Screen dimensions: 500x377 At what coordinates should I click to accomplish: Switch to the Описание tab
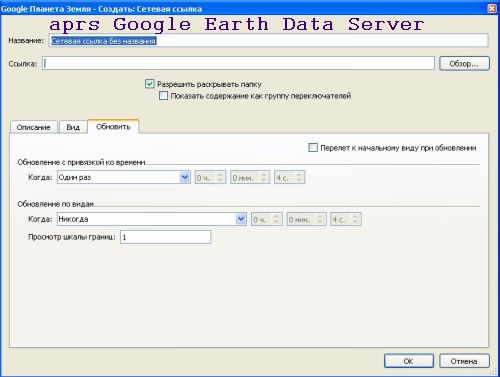pyautogui.click(x=33, y=127)
